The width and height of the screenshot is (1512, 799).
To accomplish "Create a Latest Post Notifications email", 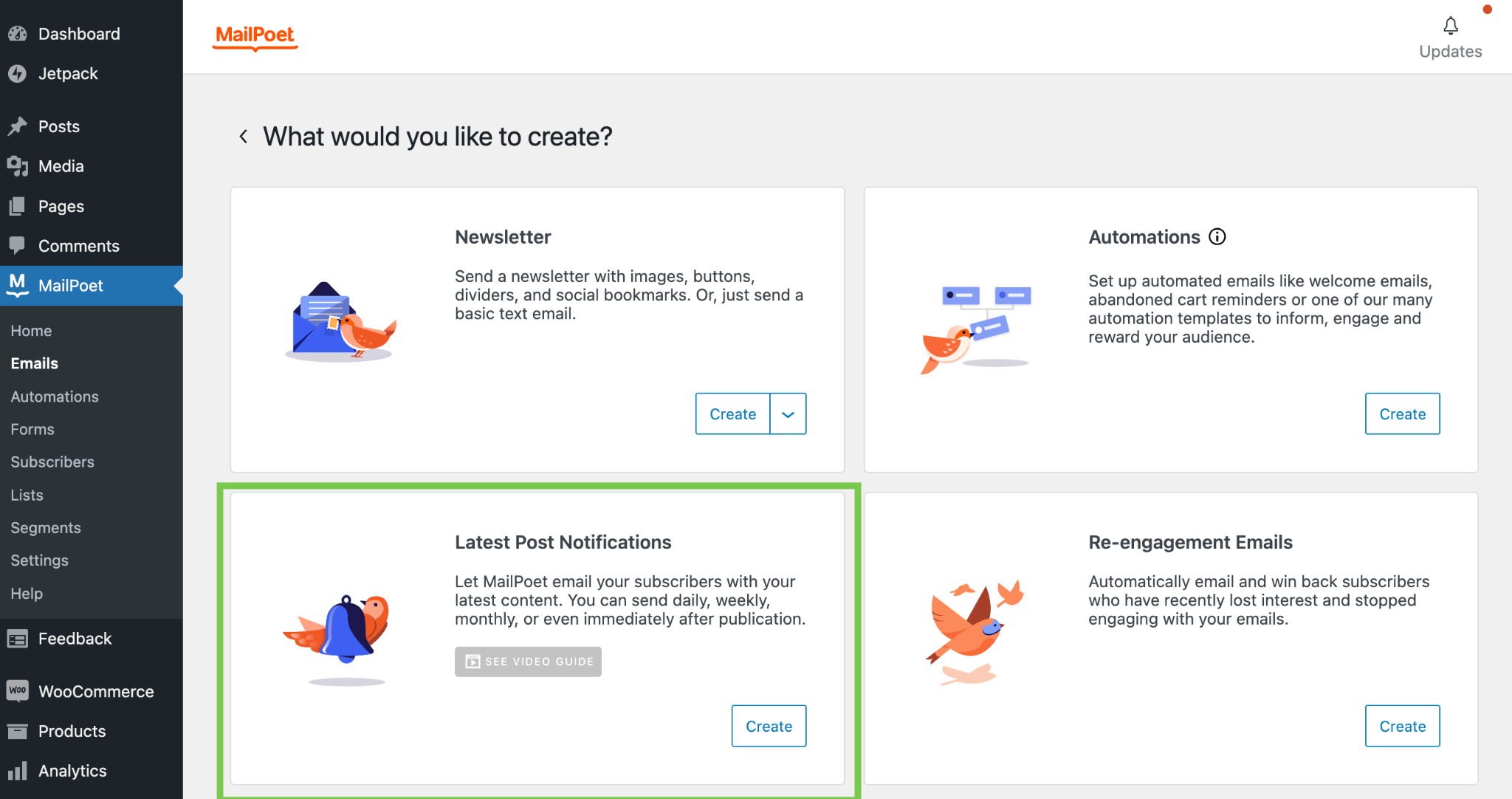I will point(769,727).
